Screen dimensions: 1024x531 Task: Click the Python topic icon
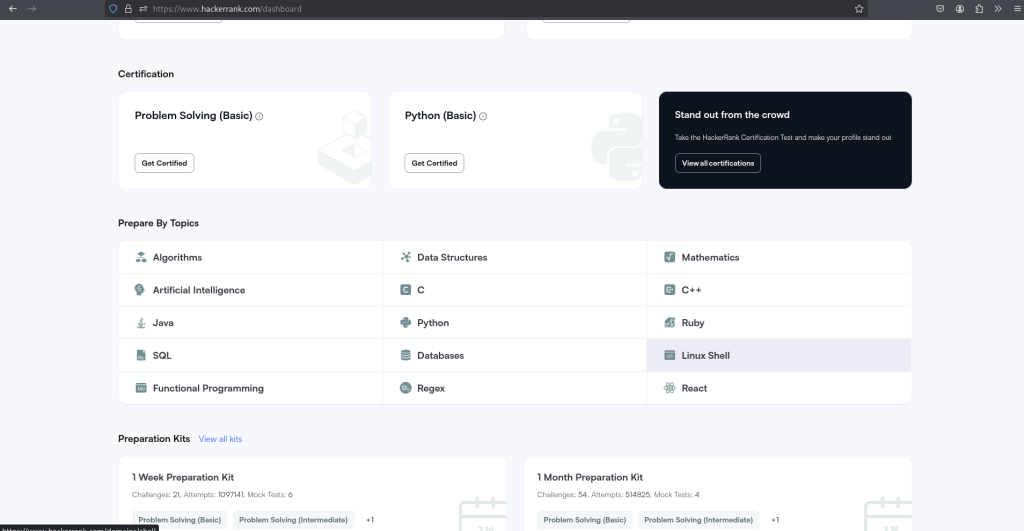[x=406, y=323]
